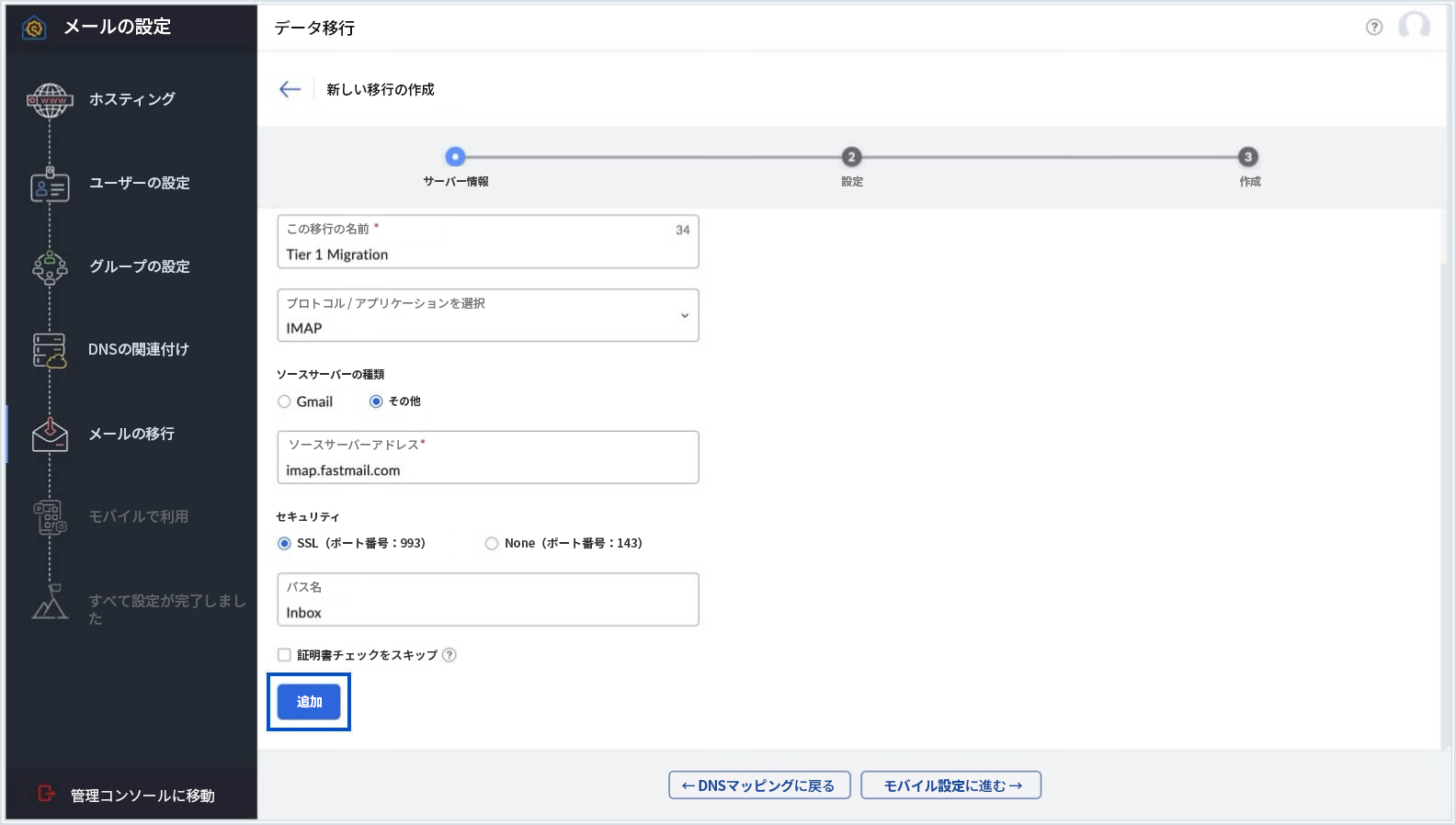Expand the protocol/application dropdown showing IMAP
This screenshot has height=825, width=1456.
point(487,316)
